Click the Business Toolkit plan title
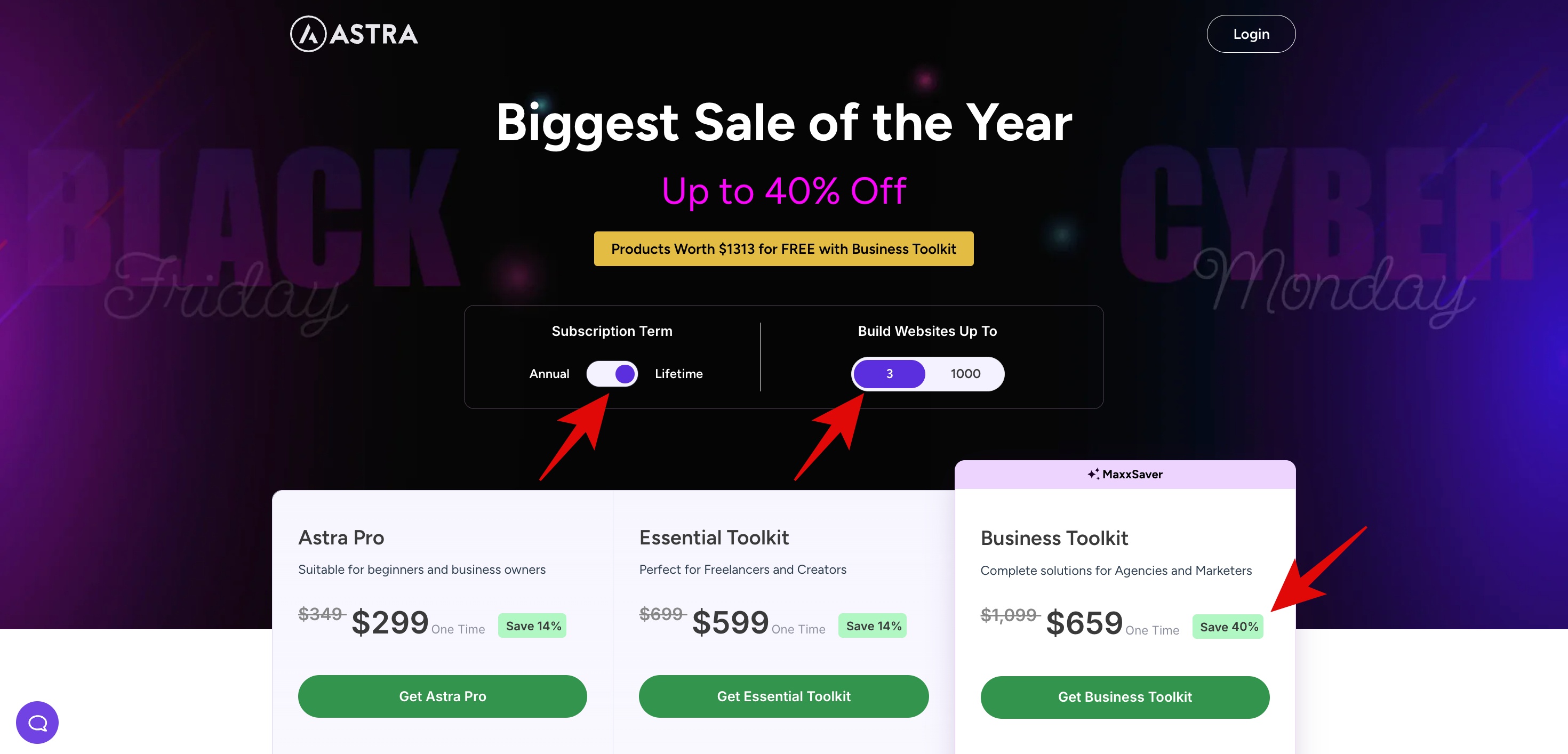Screen dimensions: 1568x754 (x=1054, y=539)
